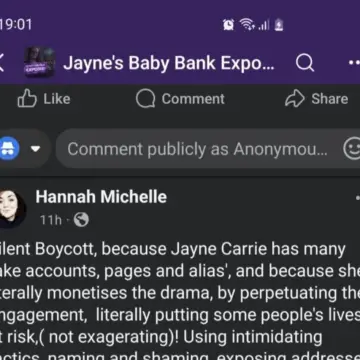Tap the Wi-Fi icon in the status bar
The width and height of the screenshot is (360, 360).
246,25
